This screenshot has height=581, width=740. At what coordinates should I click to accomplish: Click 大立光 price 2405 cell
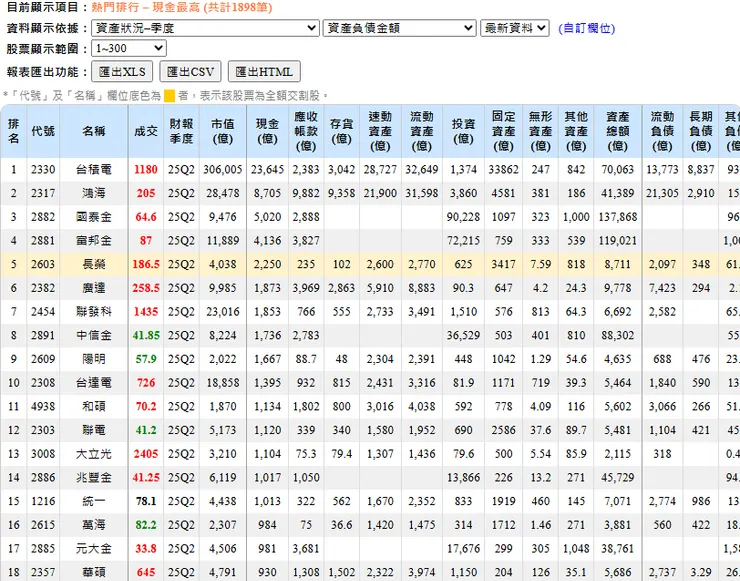(146, 454)
